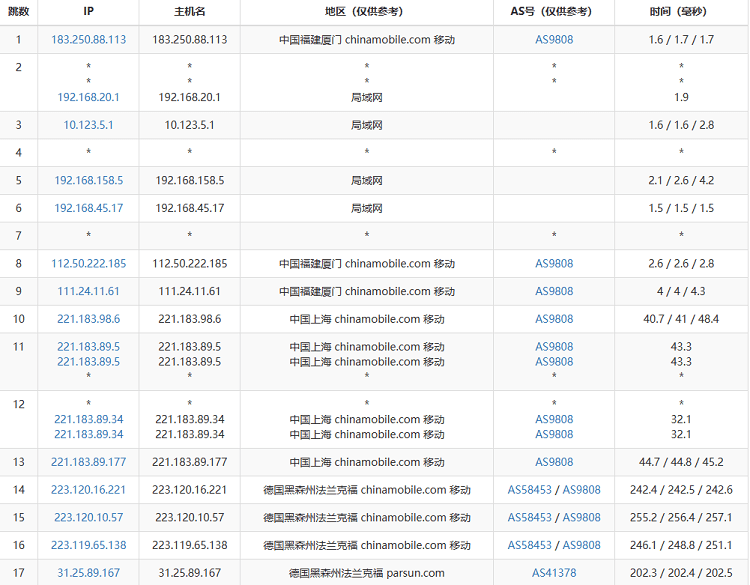Select hostname cell 183.250.88.113
The width and height of the screenshot is (750, 585).
click(189, 40)
